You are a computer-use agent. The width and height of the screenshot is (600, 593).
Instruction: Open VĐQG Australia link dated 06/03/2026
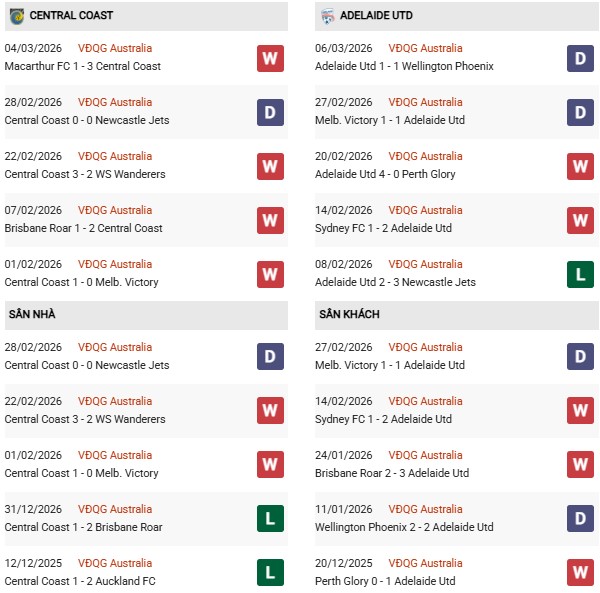pos(425,48)
